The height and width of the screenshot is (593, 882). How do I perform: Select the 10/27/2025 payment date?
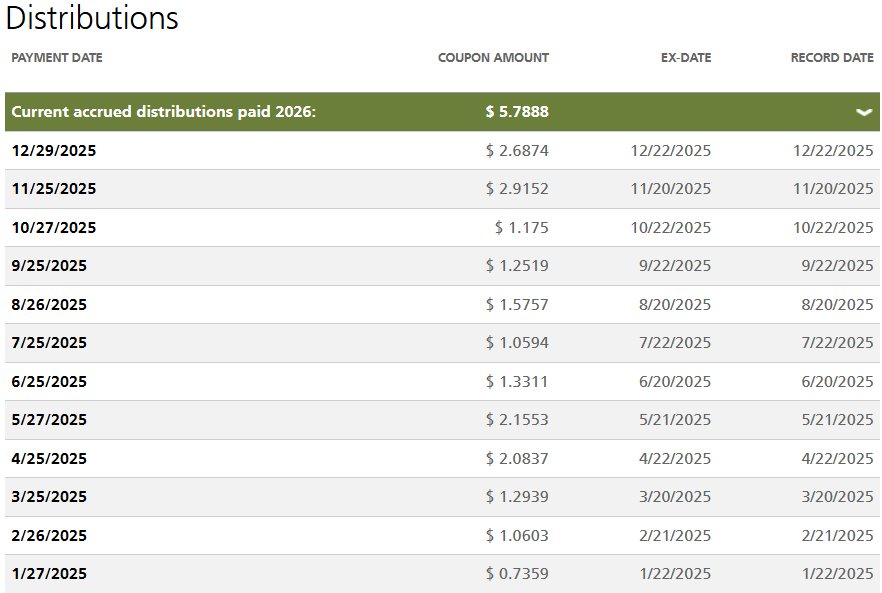[x=54, y=228]
